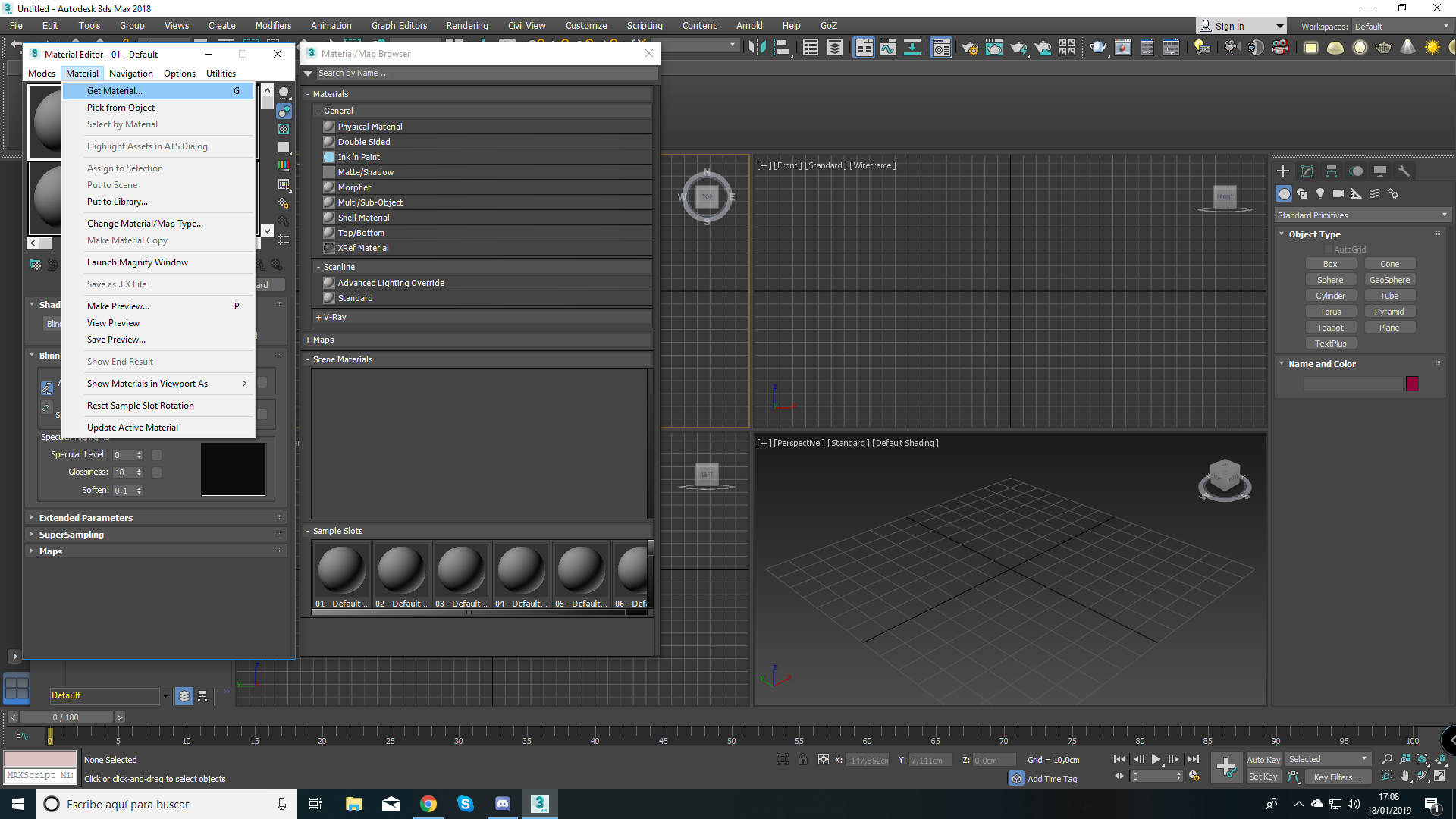This screenshot has height=819, width=1456.
Task: Open the Hierarchy command panel tab
Action: (1332, 171)
